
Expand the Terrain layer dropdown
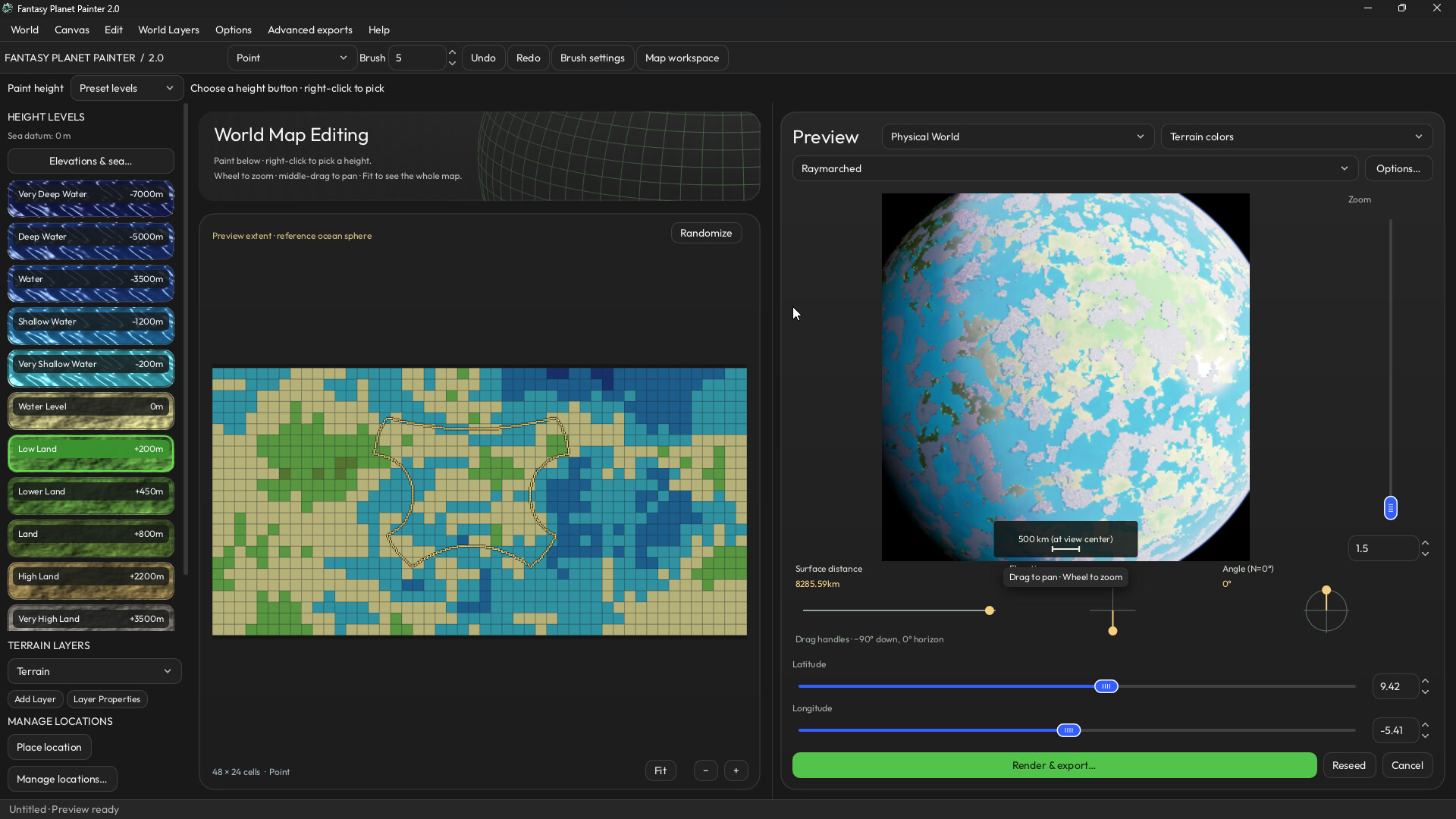click(95, 671)
